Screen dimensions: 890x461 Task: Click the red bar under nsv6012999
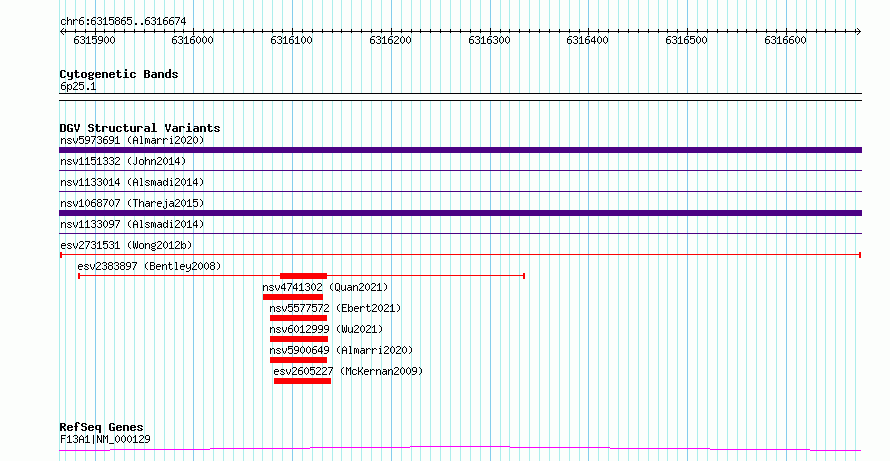pos(299,339)
